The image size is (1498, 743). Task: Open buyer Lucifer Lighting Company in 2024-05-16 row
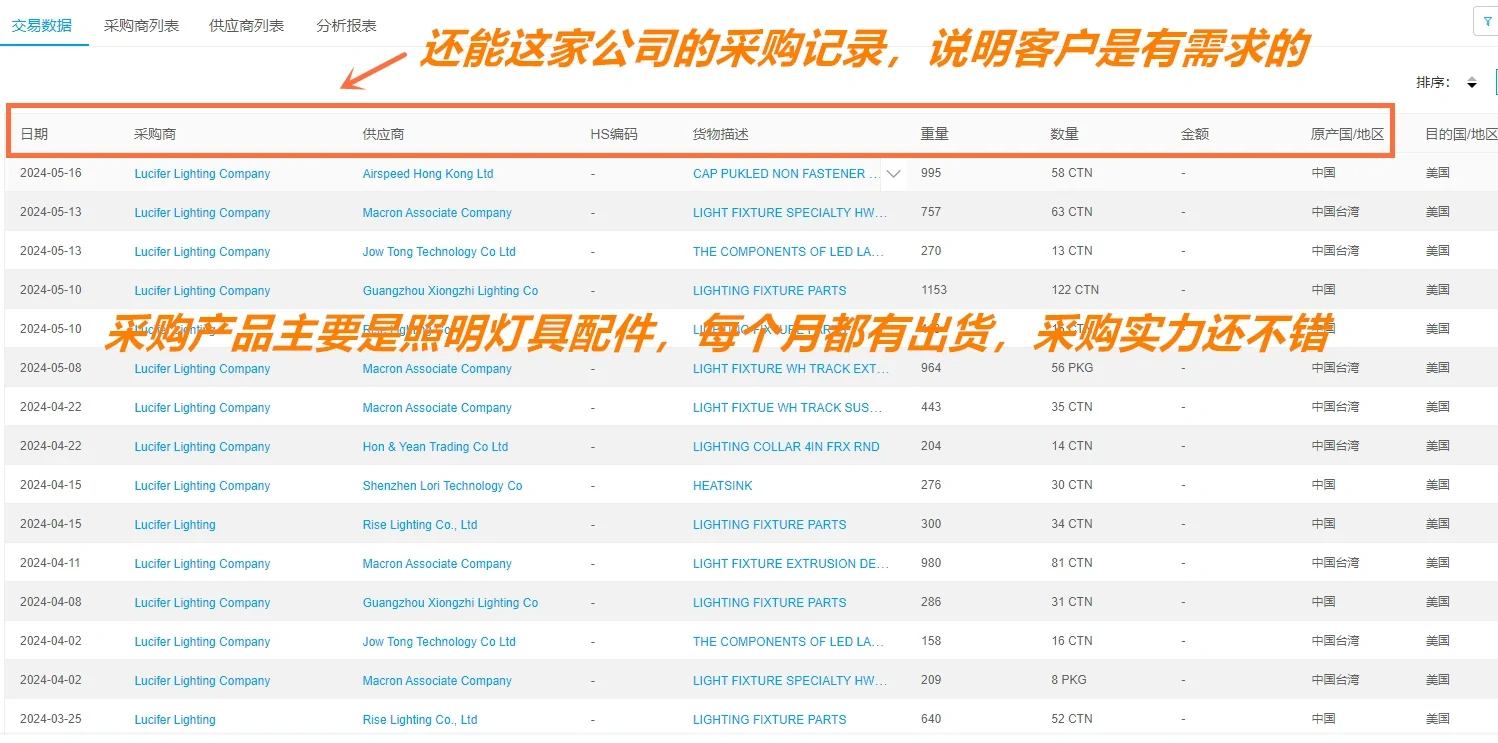tap(202, 174)
